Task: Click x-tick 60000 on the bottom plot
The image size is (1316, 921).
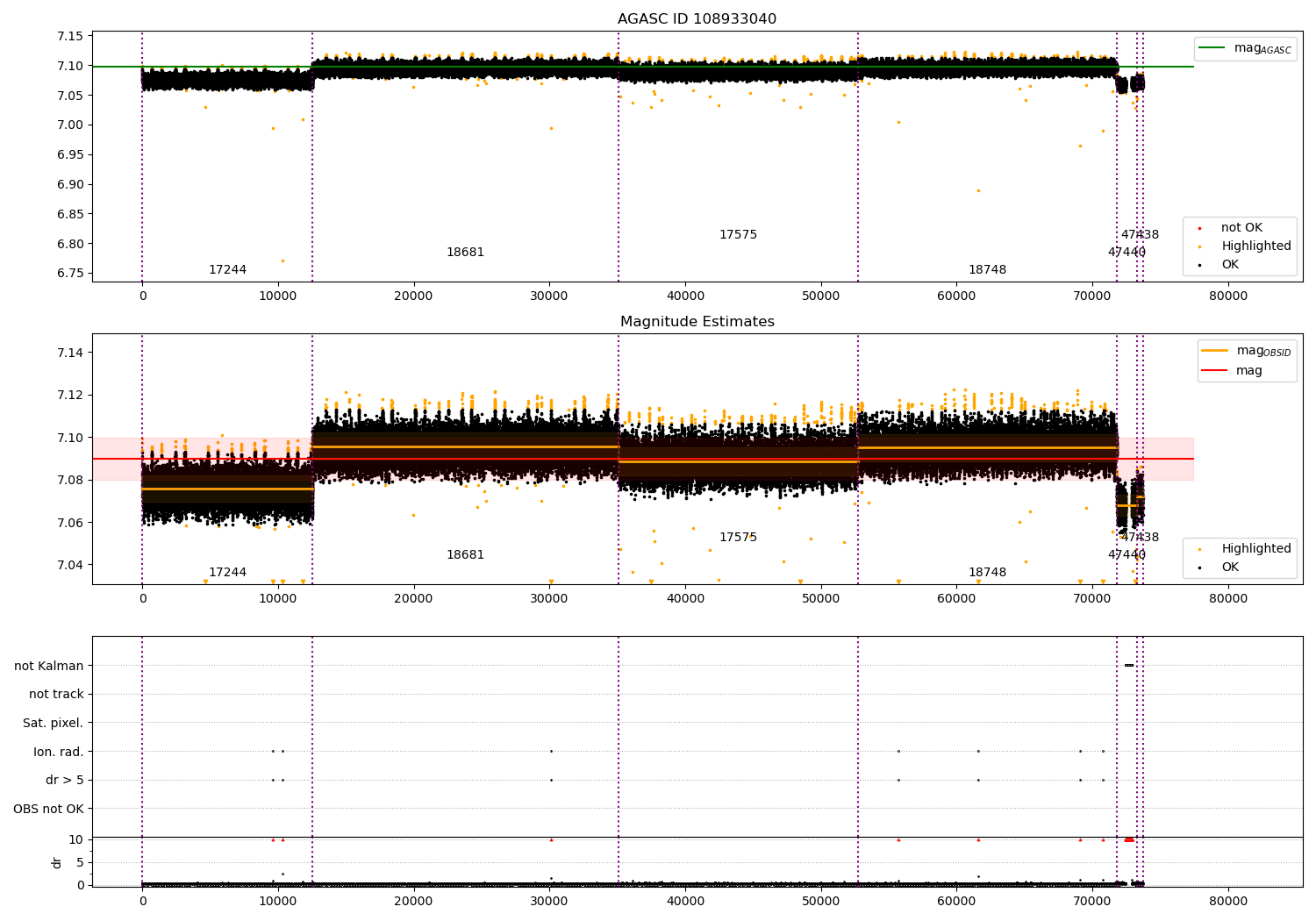Action: 956,902
